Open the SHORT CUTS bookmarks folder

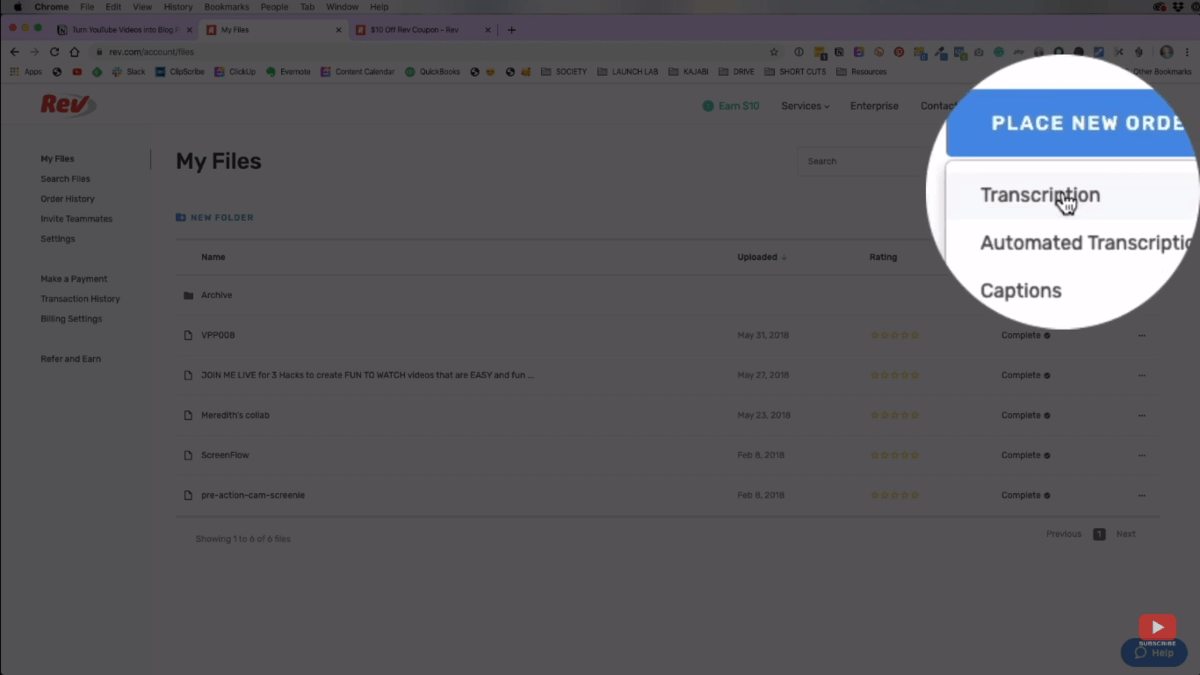click(795, 72)
